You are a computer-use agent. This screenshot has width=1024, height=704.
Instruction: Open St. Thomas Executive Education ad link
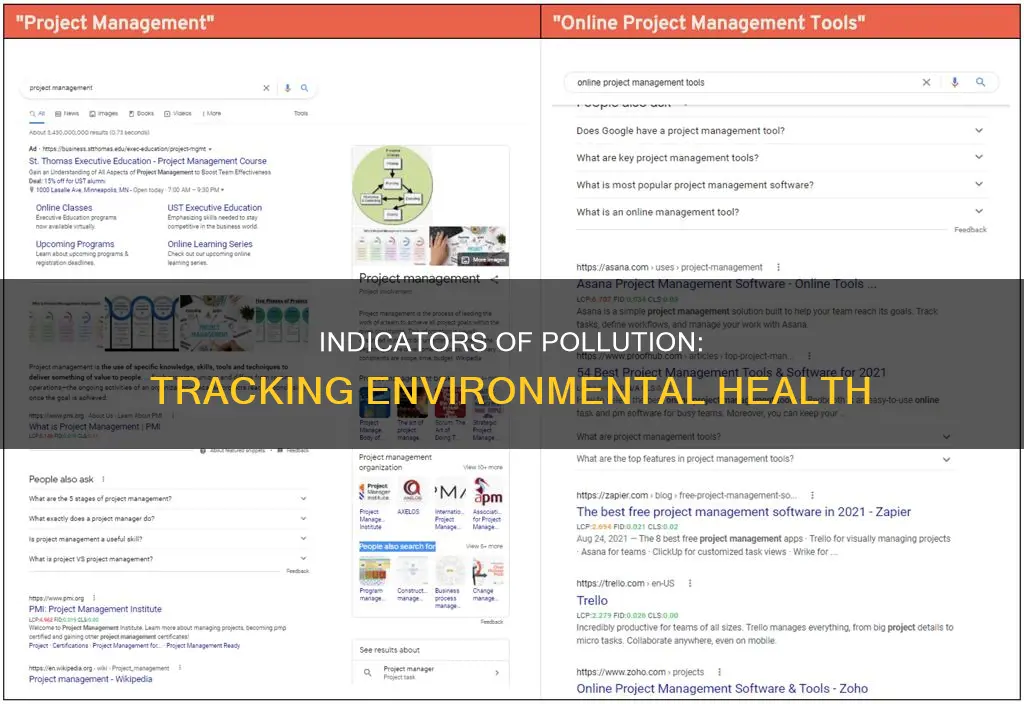point(148,161)
